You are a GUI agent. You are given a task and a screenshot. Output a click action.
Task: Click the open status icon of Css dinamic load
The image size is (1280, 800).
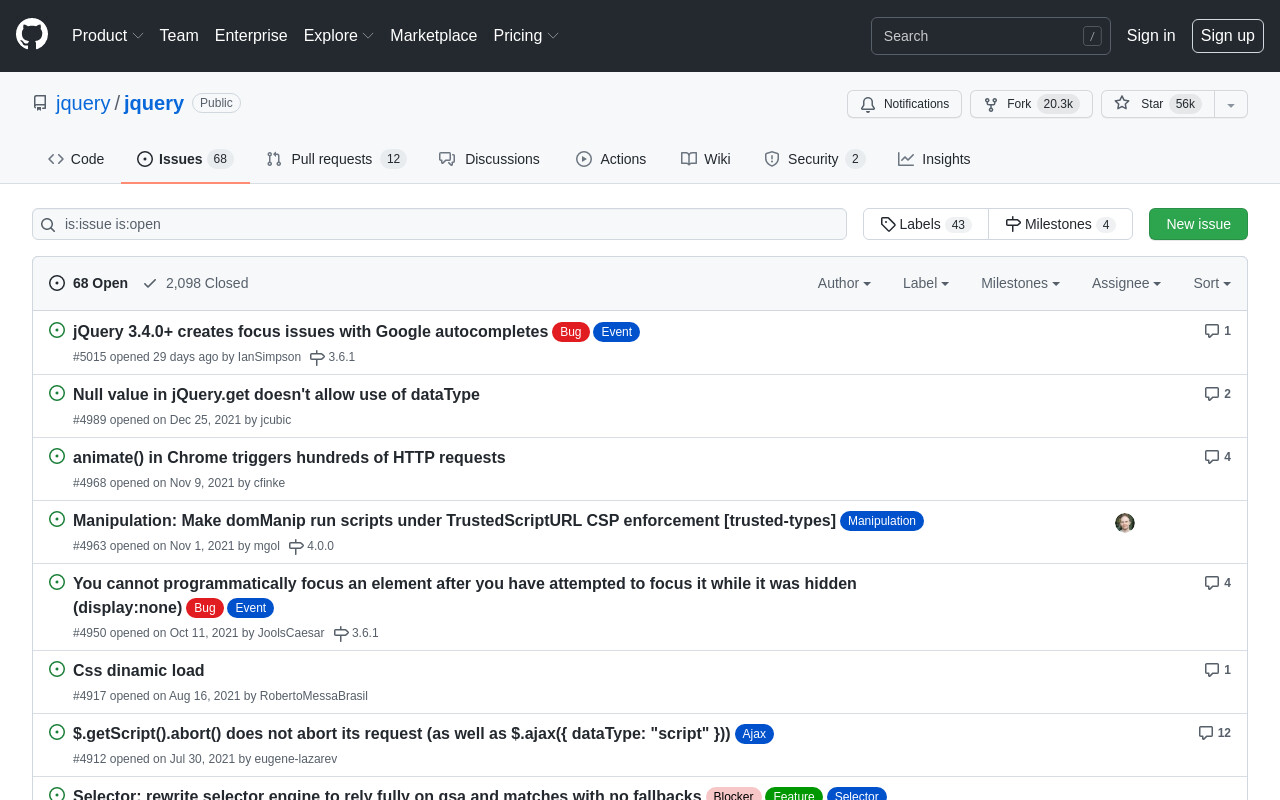pyautogui.click(x=57, y=669)
